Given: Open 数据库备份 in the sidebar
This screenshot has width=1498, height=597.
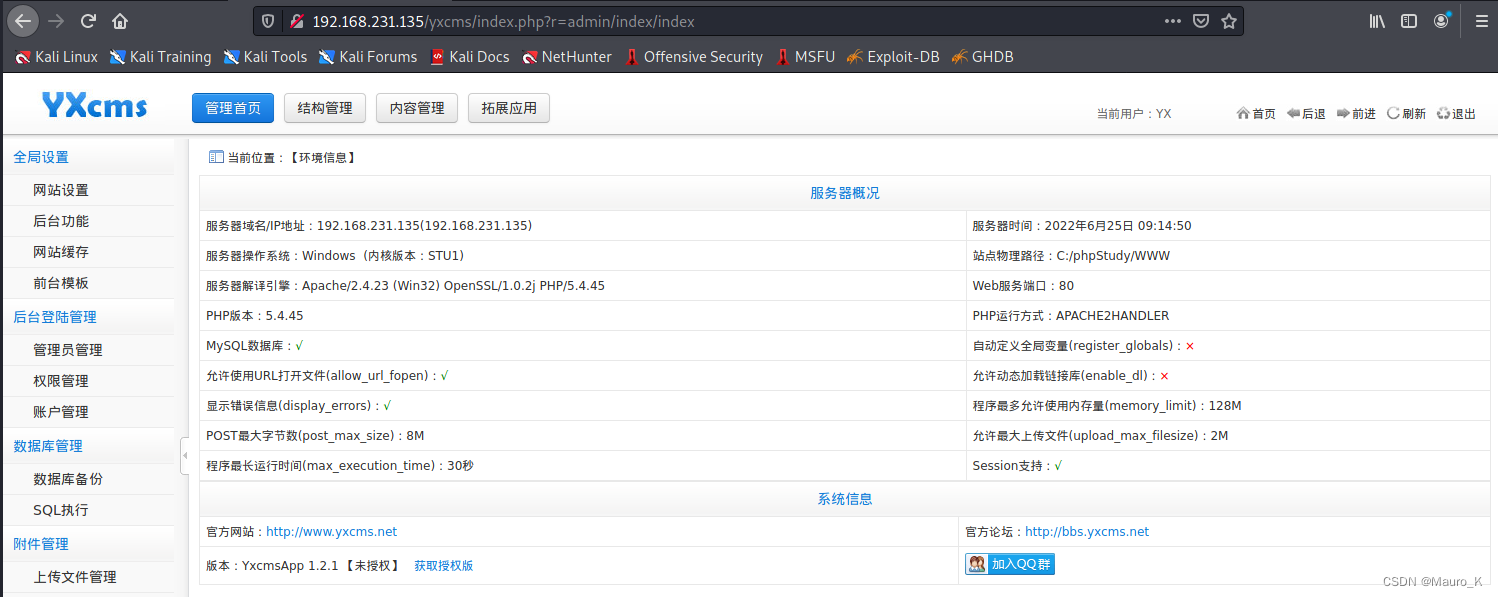Looking at the screenshot, I should click(68, 479).
